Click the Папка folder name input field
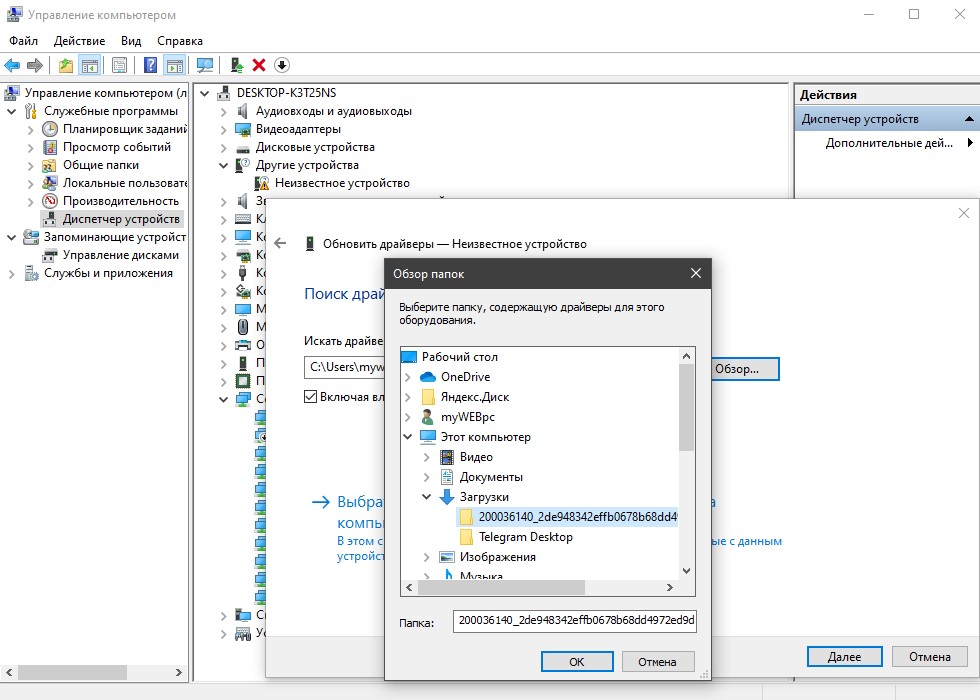Screen dimensions: 980x700 [x=574, y=621]
